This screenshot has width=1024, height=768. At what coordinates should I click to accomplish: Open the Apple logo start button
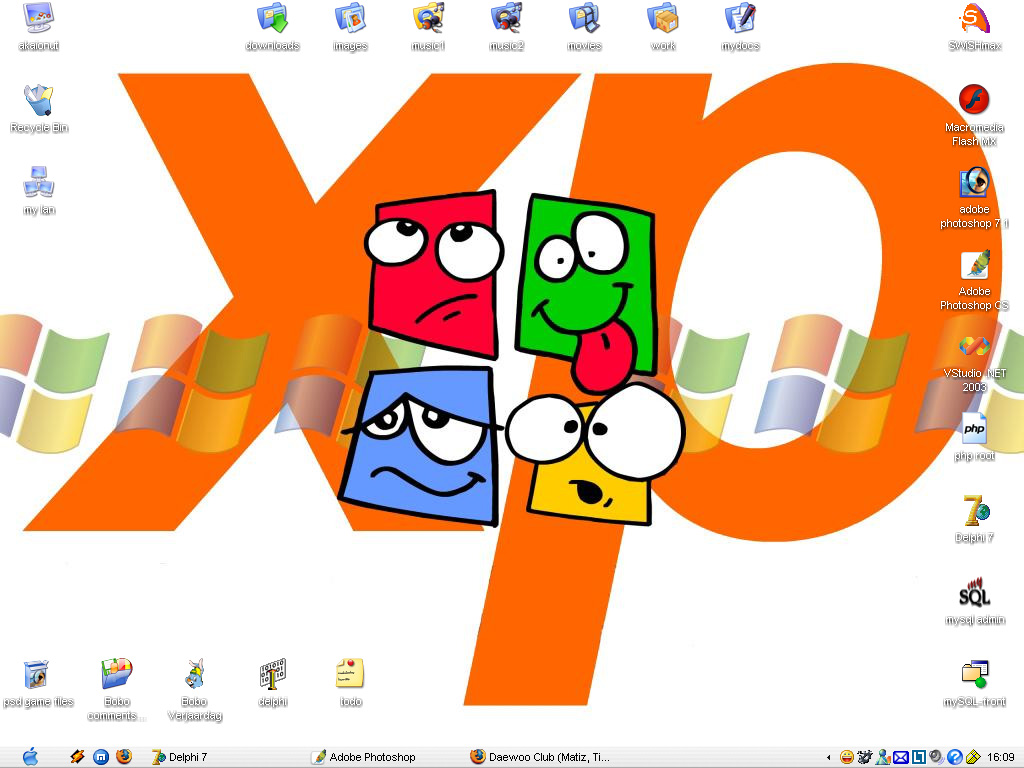pyautogui.click(x=30, y=757)
